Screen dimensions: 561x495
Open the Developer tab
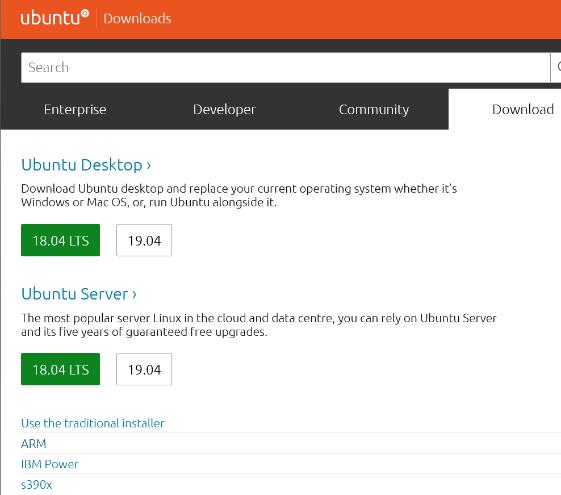coord(224,109)
